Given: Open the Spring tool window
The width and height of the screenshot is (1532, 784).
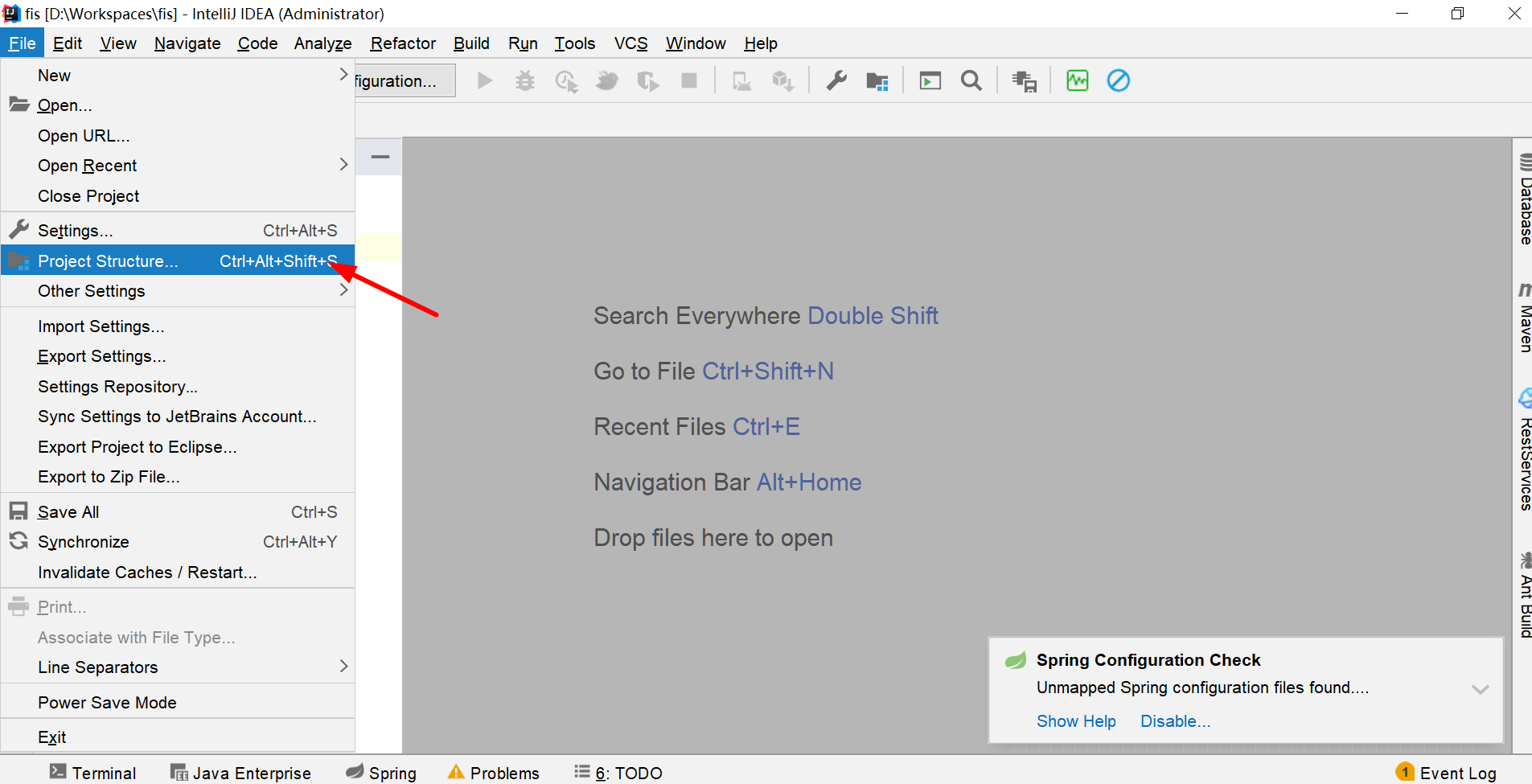Looking at the screenshot, I should pyautogui.click(x=381, y=773).
